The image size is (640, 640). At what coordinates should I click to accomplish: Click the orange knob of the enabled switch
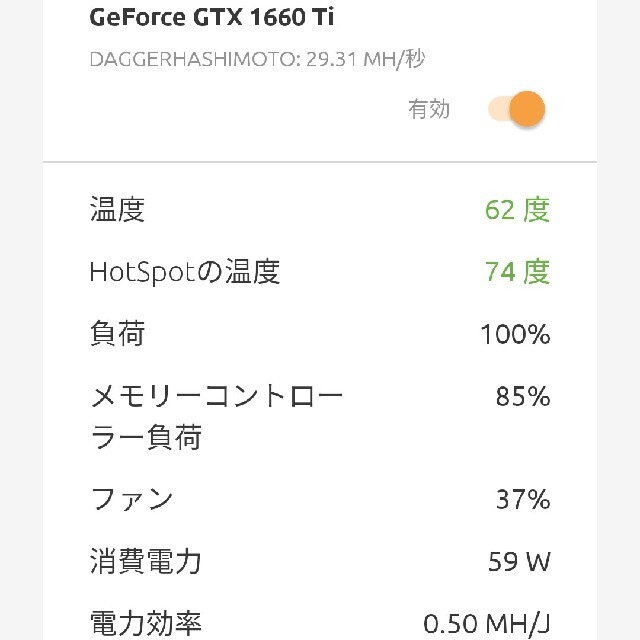pos(527,109)
